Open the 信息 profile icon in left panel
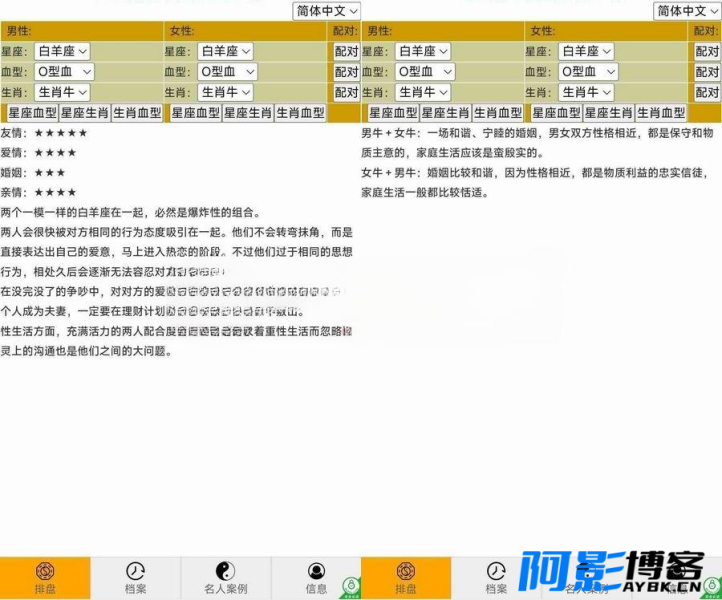This screenshot has width=722, height=600. (316, 578)
